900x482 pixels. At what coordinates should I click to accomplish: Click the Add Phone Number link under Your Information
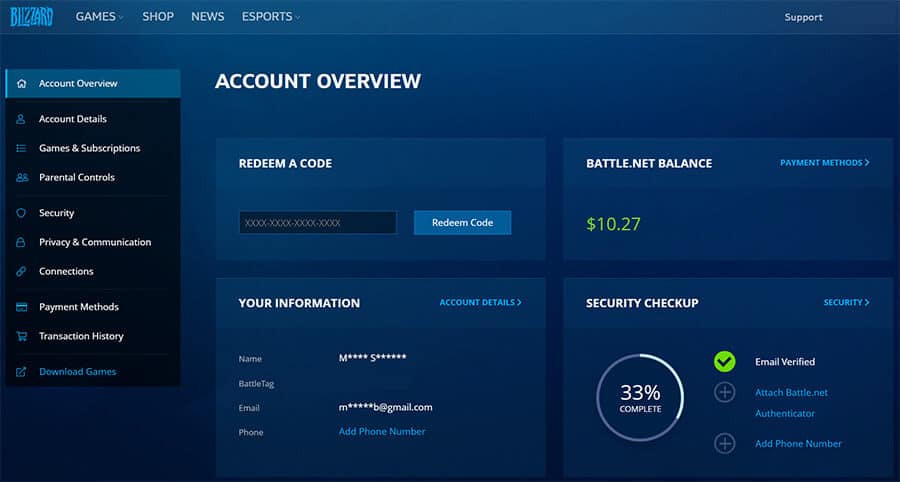[x=382, y=432]
